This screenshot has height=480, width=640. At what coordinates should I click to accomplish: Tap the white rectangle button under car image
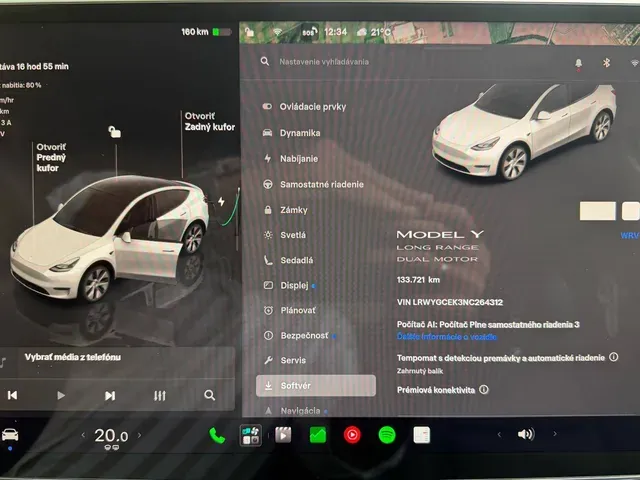(x=598, y=211)
